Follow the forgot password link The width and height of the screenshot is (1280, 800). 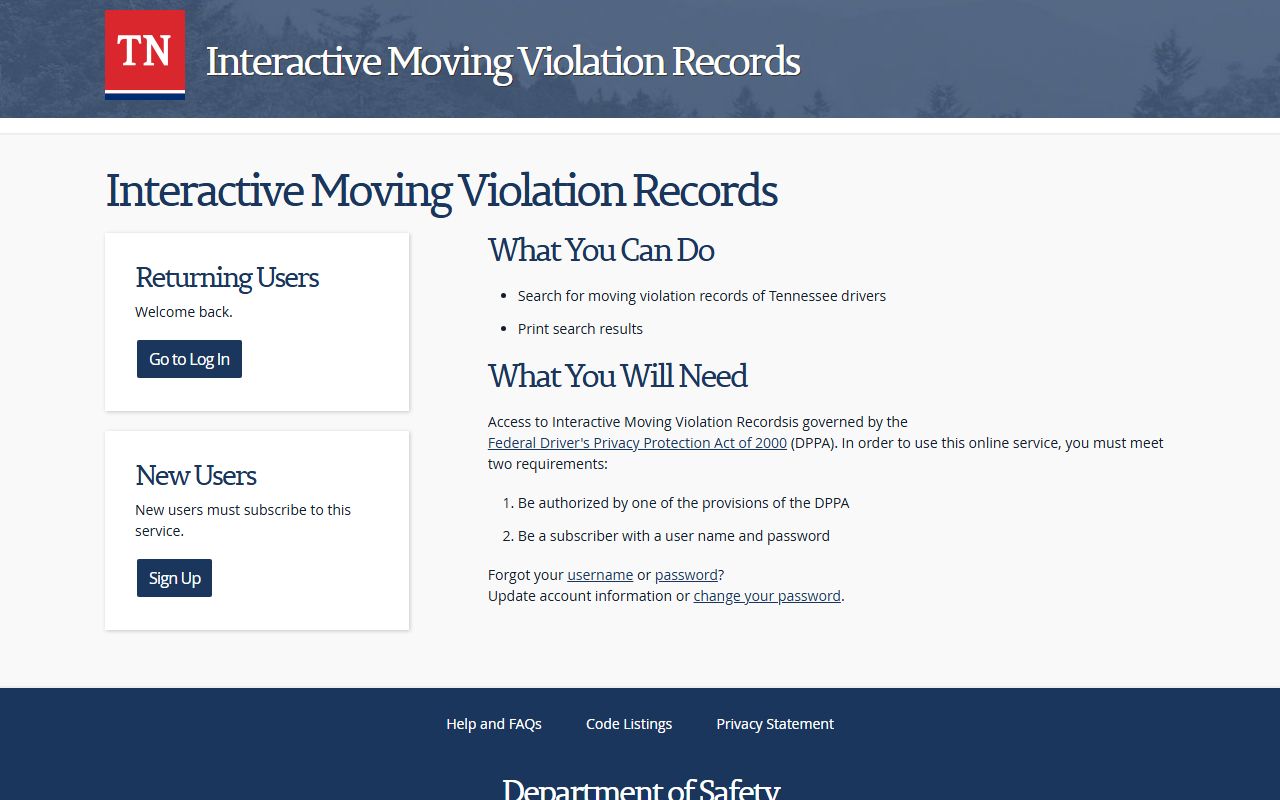686,575
